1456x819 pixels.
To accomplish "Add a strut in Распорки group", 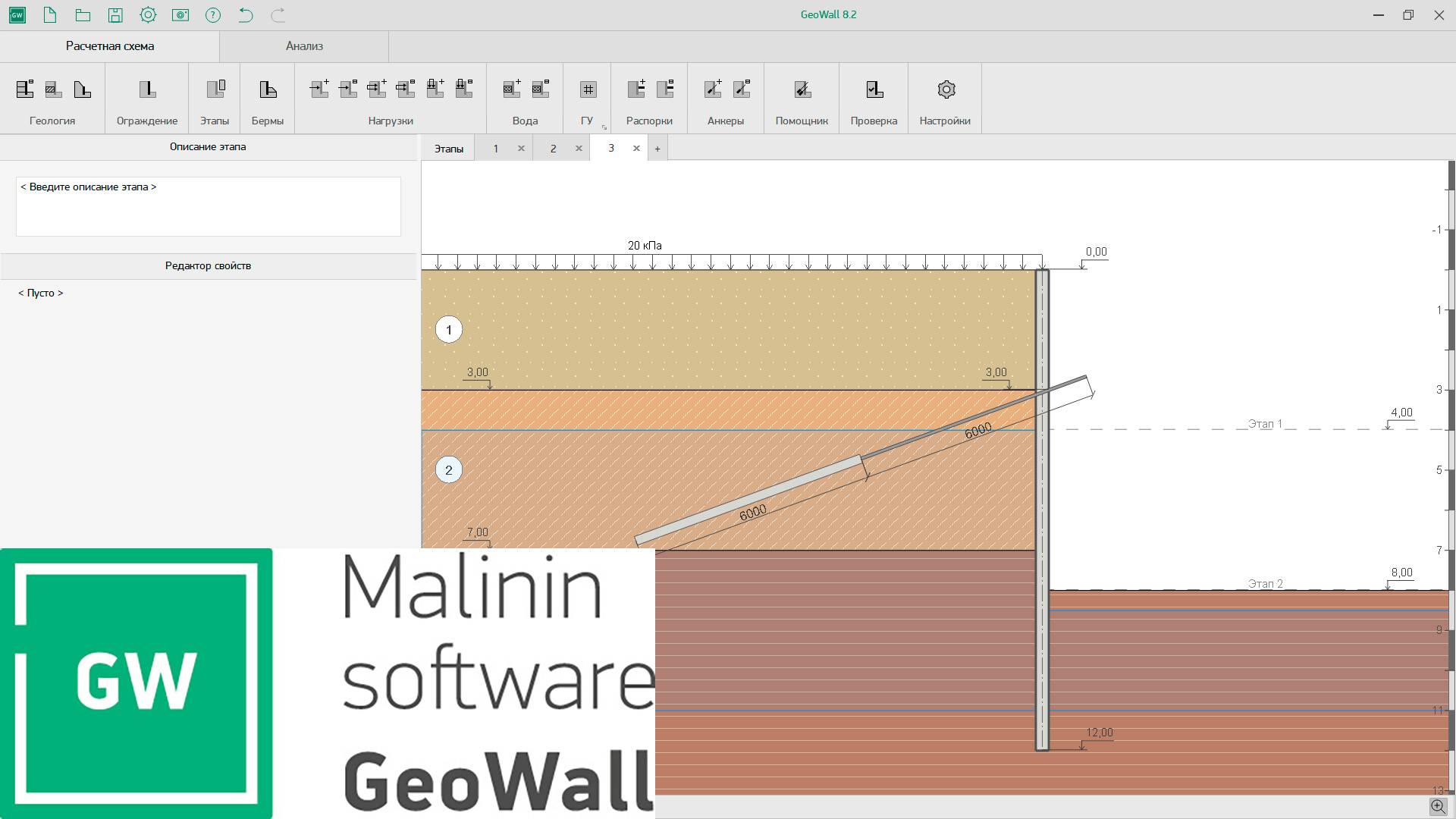I will pos(636,89).
